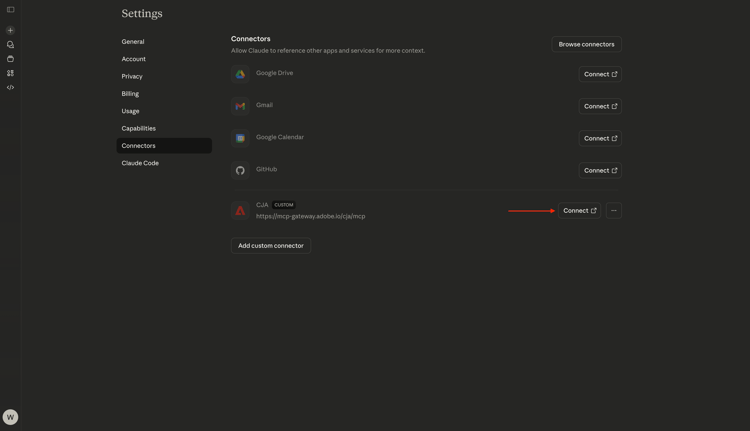Open the code icon in sidebar
The image size is (750, 431).
[11, 88]
